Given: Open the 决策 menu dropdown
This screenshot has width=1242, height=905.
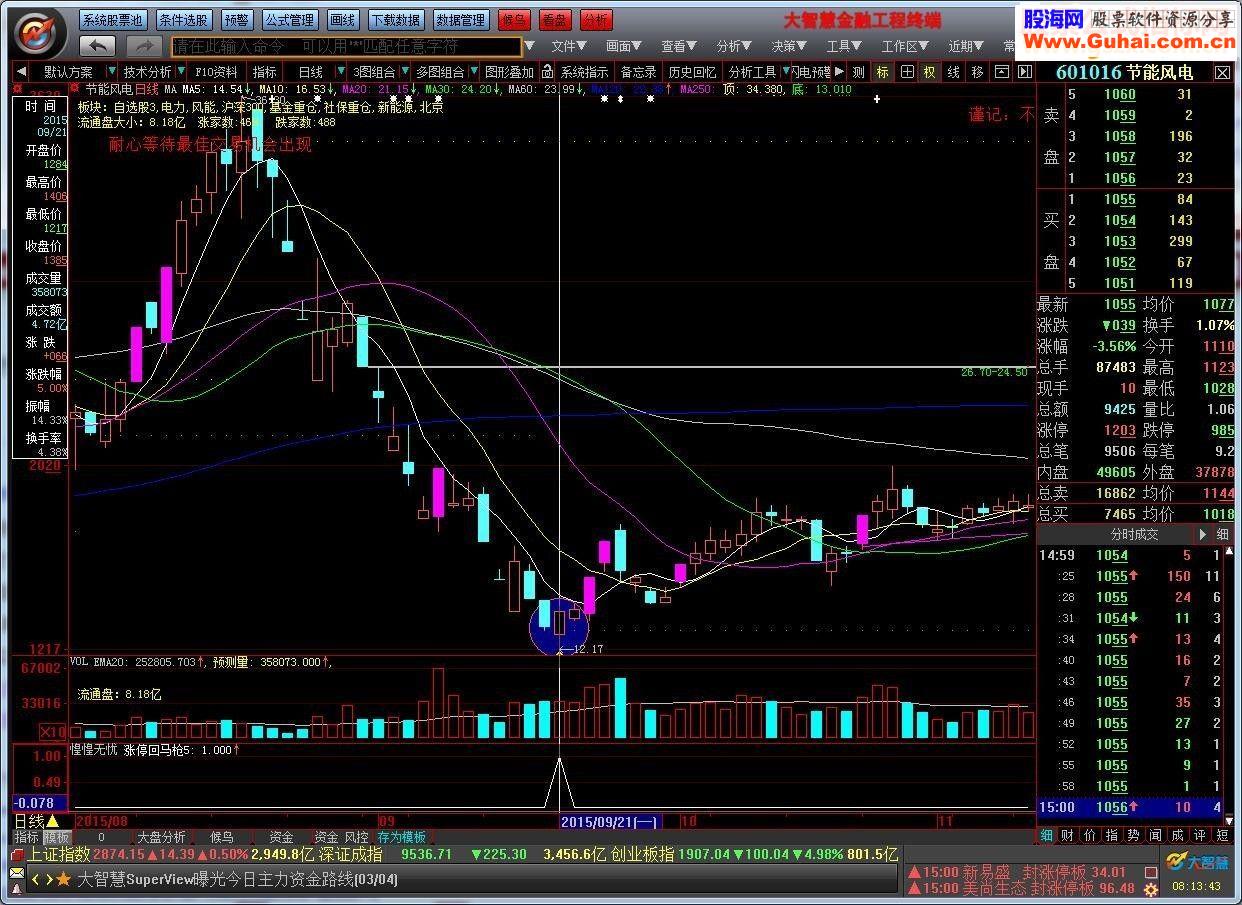Looking at the screenshot, I should [788, 46].
